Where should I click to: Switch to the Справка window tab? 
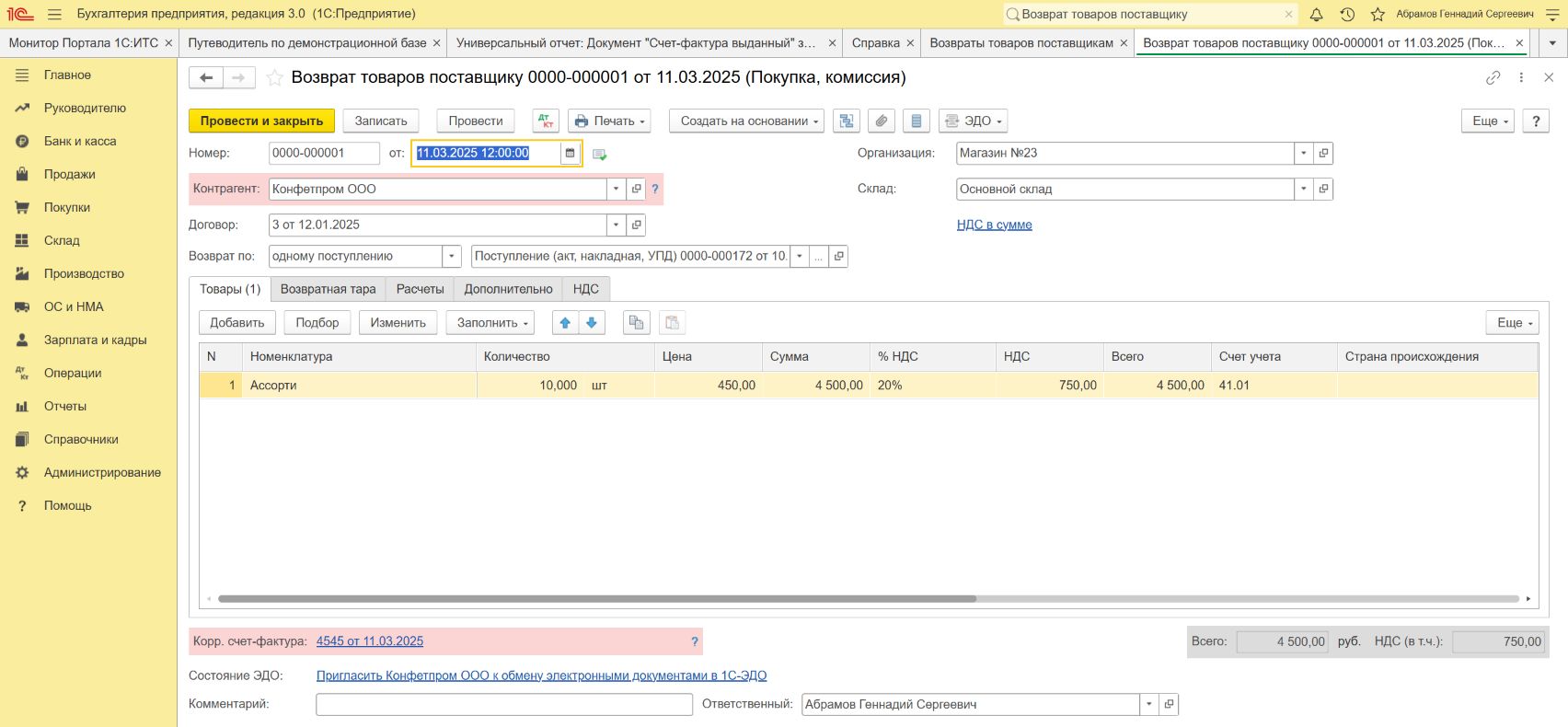[x=876, y=43]
